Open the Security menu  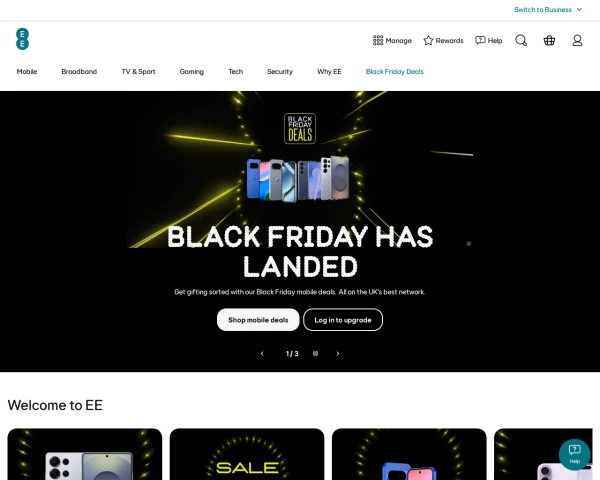[280, 72]
